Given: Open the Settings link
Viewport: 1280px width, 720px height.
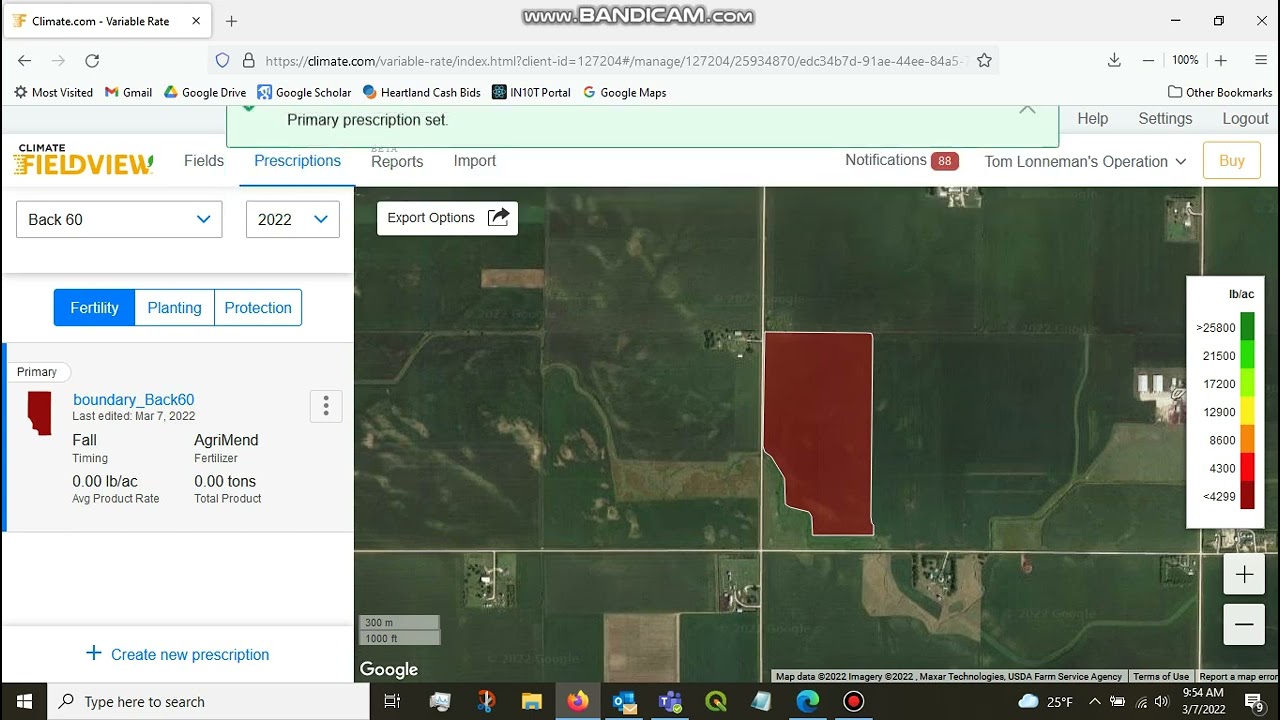Looking at the screenshot, I should (x=1165, y=118).
